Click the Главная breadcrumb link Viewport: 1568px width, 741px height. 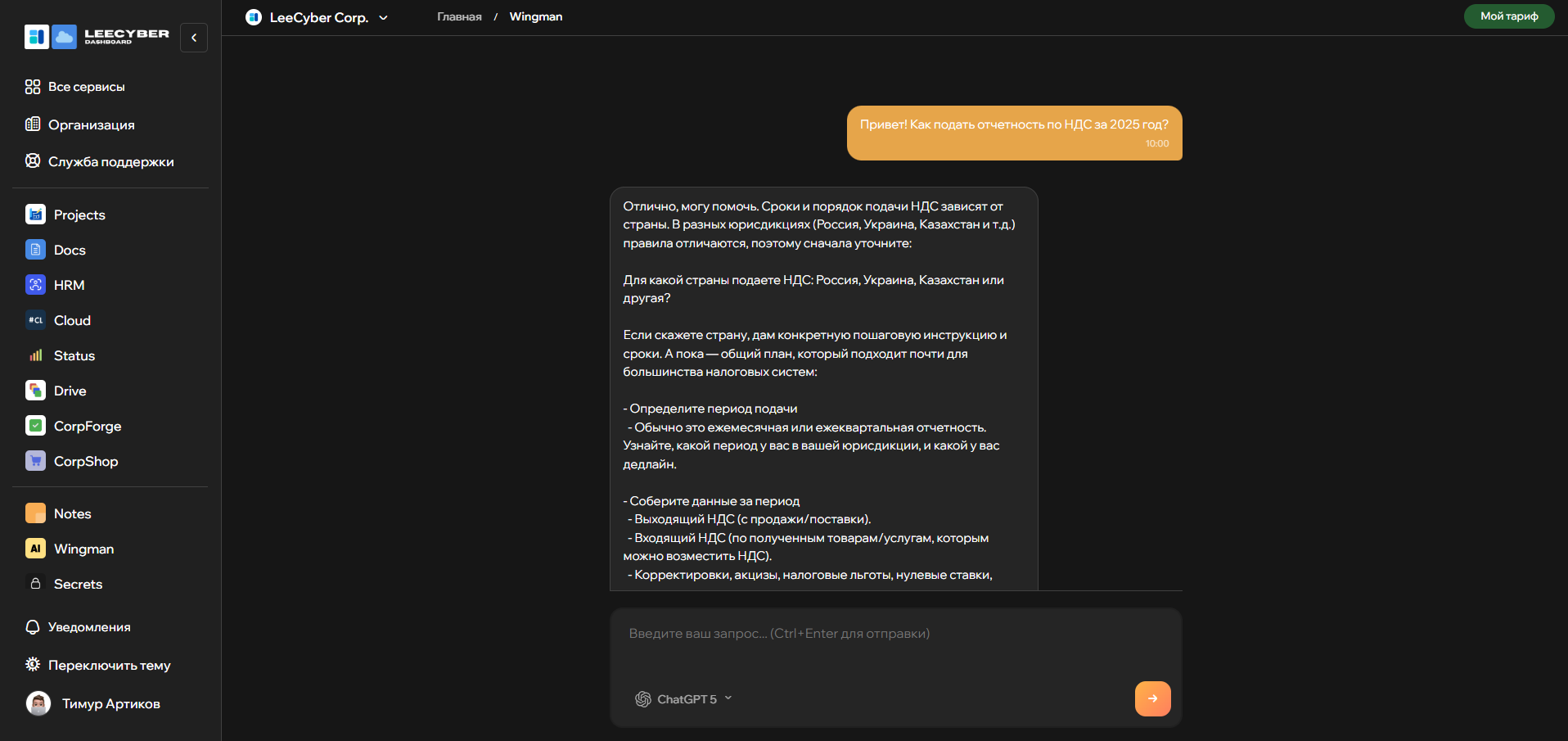(459, 17)
